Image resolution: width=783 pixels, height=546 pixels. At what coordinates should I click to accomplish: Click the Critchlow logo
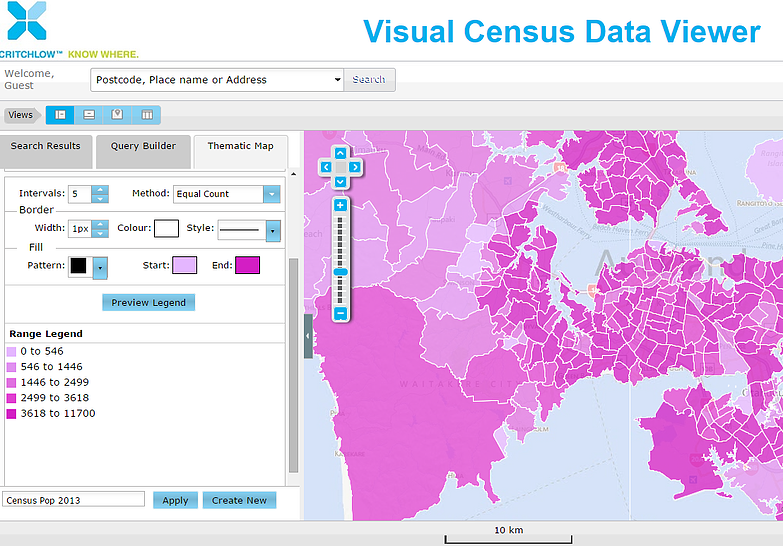[x=68, y=30]
